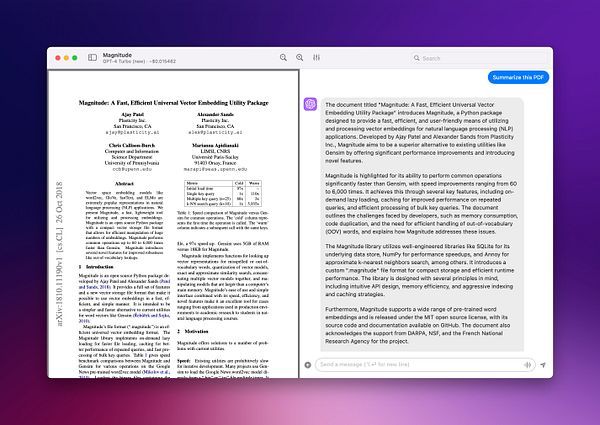Open the sliders settings icon
This screenshot has width=600, height=425.
[x=316, y=57]
